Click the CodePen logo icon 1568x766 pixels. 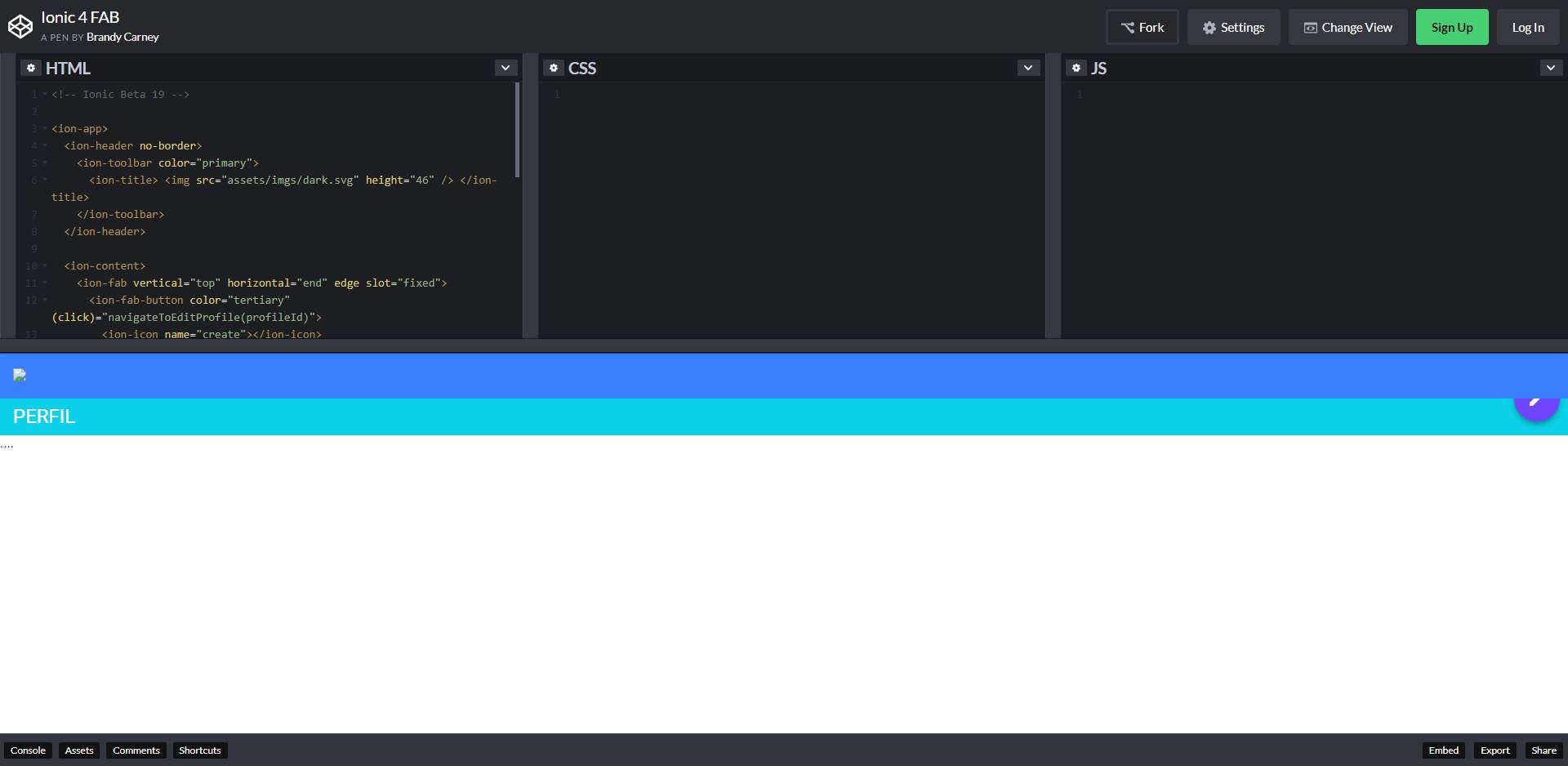[20, 25]
